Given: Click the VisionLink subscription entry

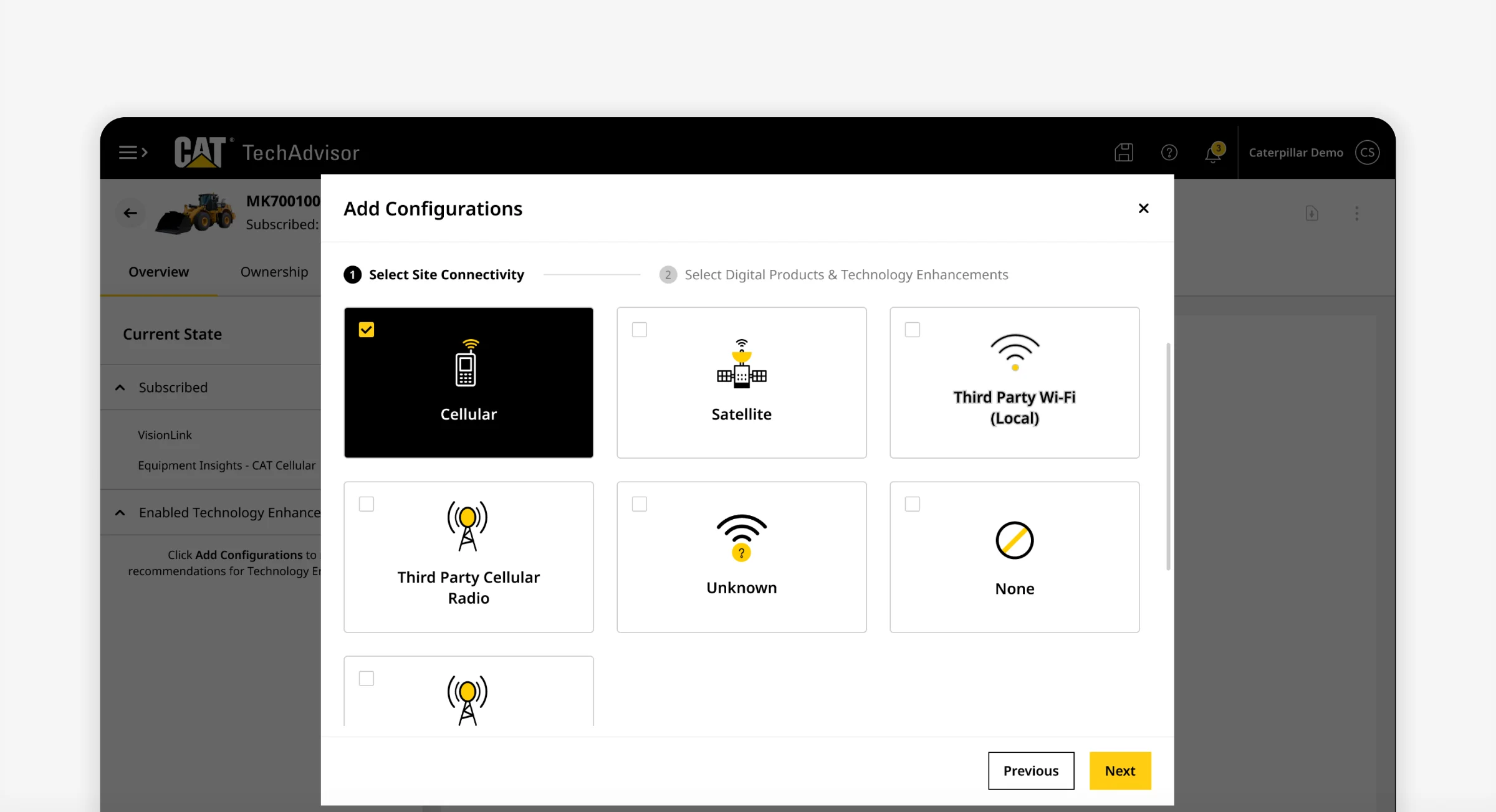Looking at the screenshot, I should click(x=165, y=435).
